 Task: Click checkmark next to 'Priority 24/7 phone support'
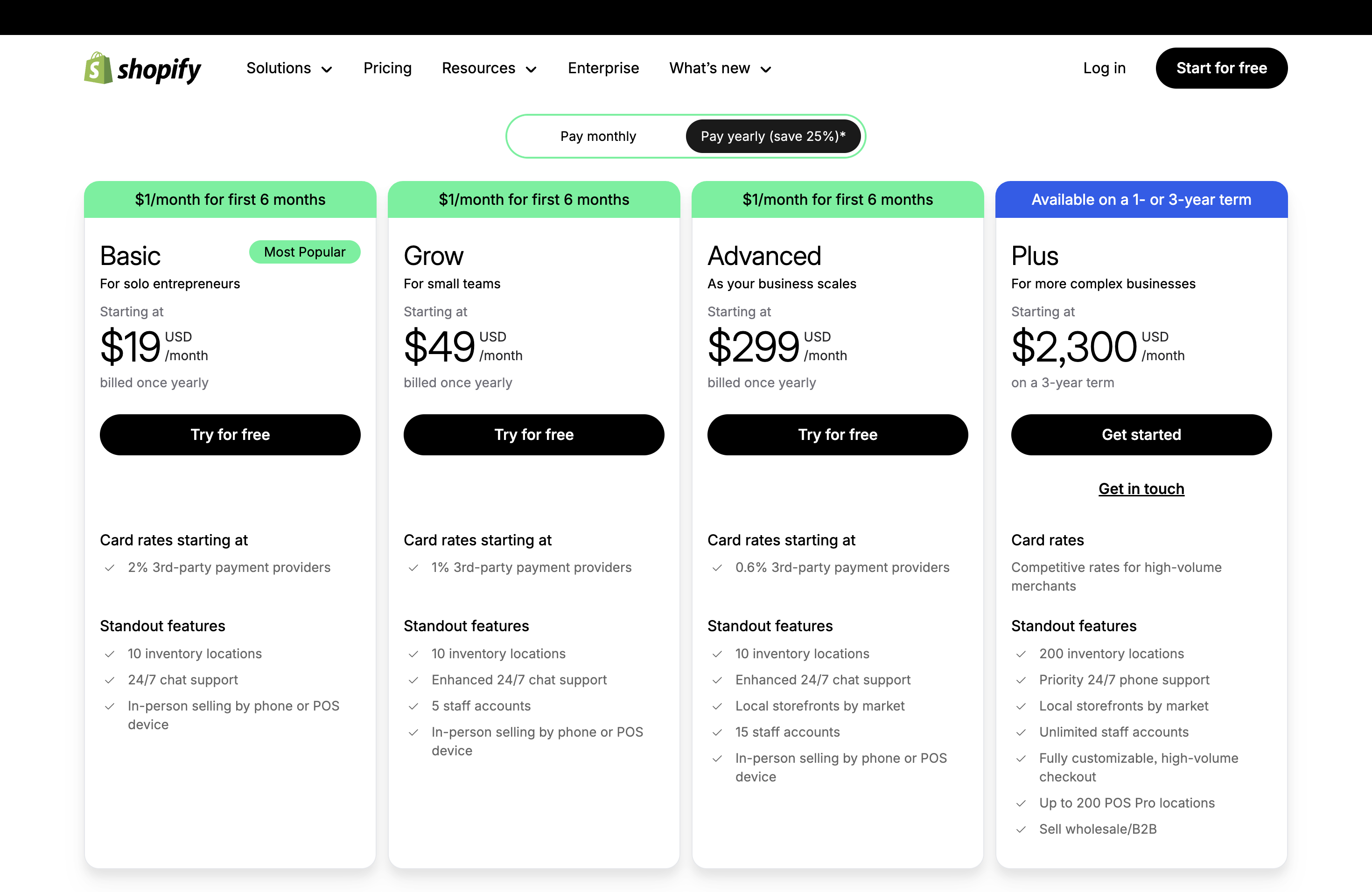[x=1021, y=680]
